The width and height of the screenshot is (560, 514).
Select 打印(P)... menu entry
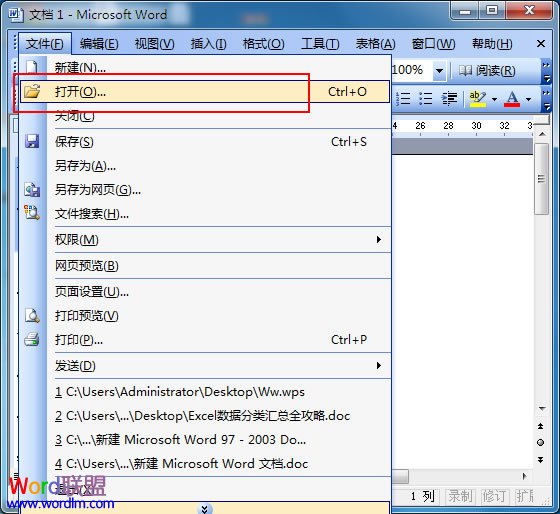pyautogui.click(x=205, y=340)
